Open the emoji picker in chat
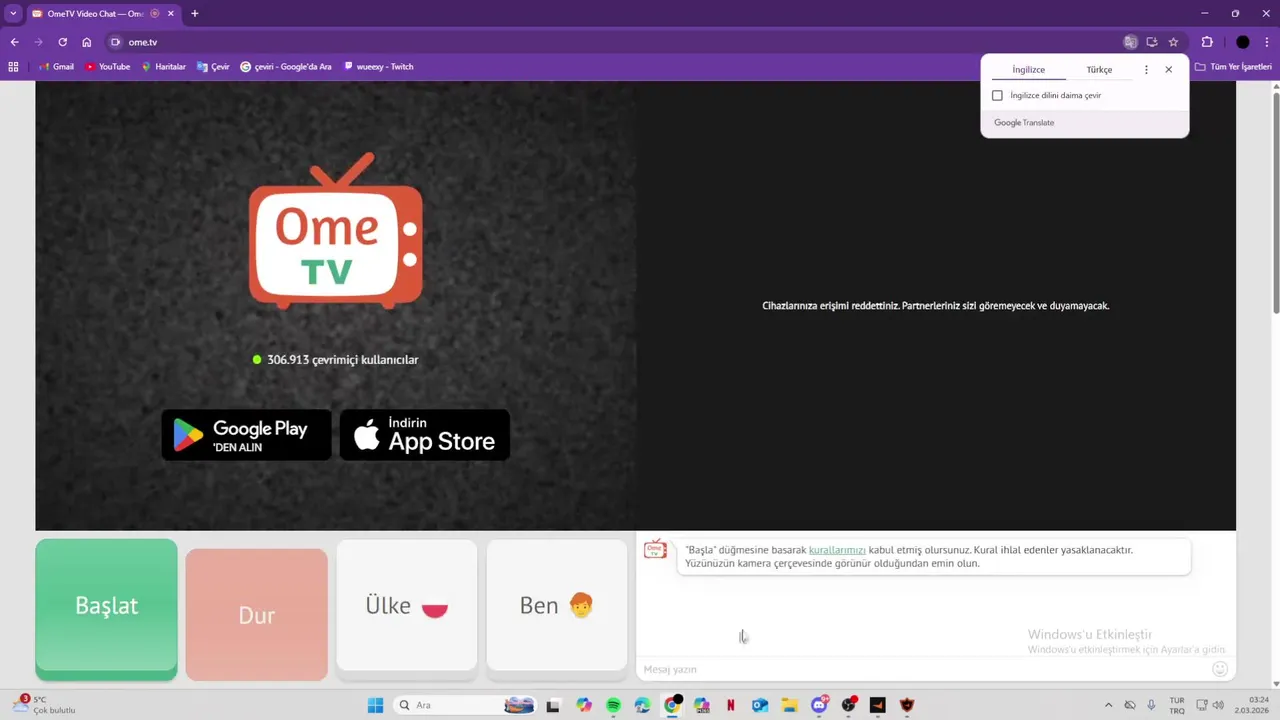1280x720 pixels. pyautogui.click(x=1220, y=669)
